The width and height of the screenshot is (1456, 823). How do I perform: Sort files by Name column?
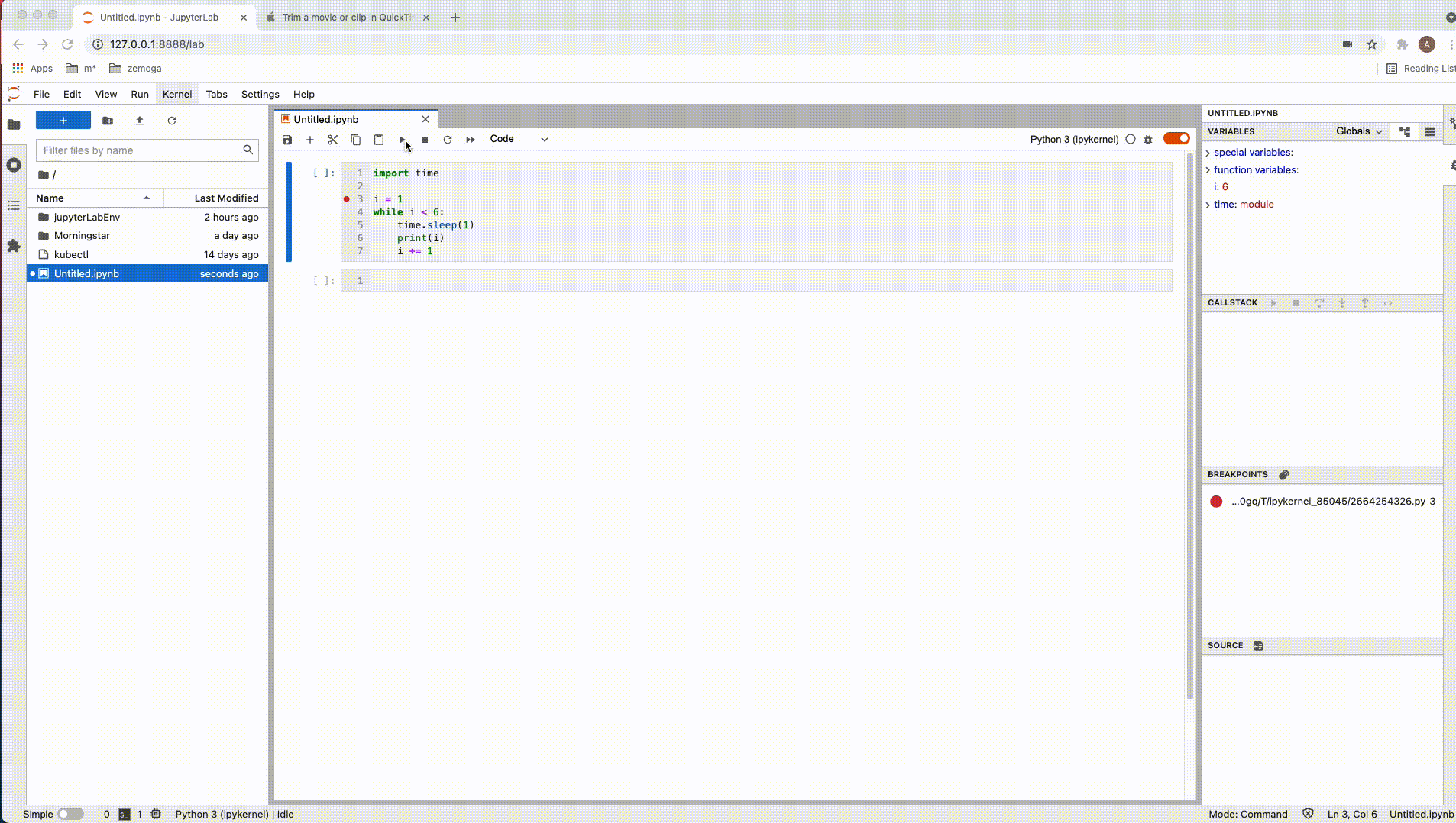pos(95,198)
